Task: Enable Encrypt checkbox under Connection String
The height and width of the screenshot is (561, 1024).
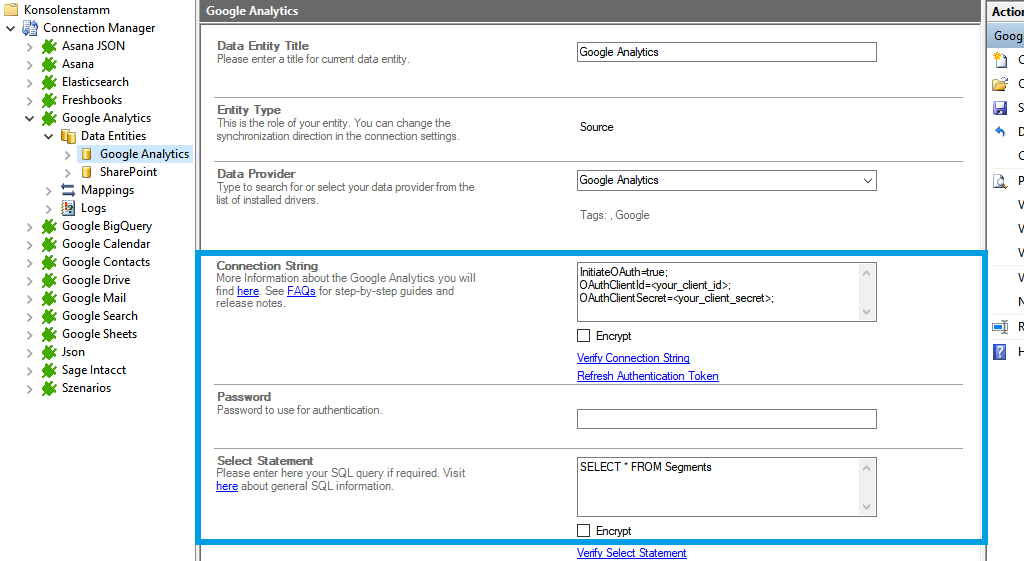Action: pyautogui.click(x=584, y=336)
